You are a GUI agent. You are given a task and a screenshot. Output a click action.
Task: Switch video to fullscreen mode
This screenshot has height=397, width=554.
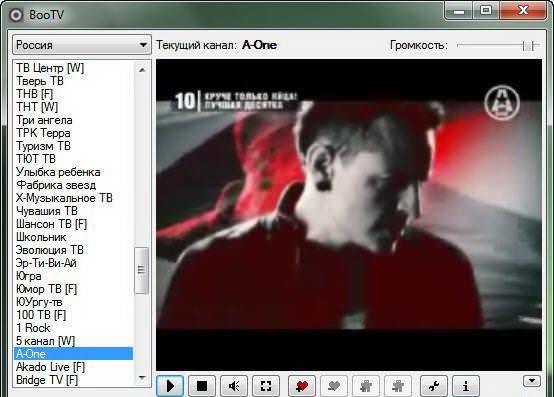point(266,386)
